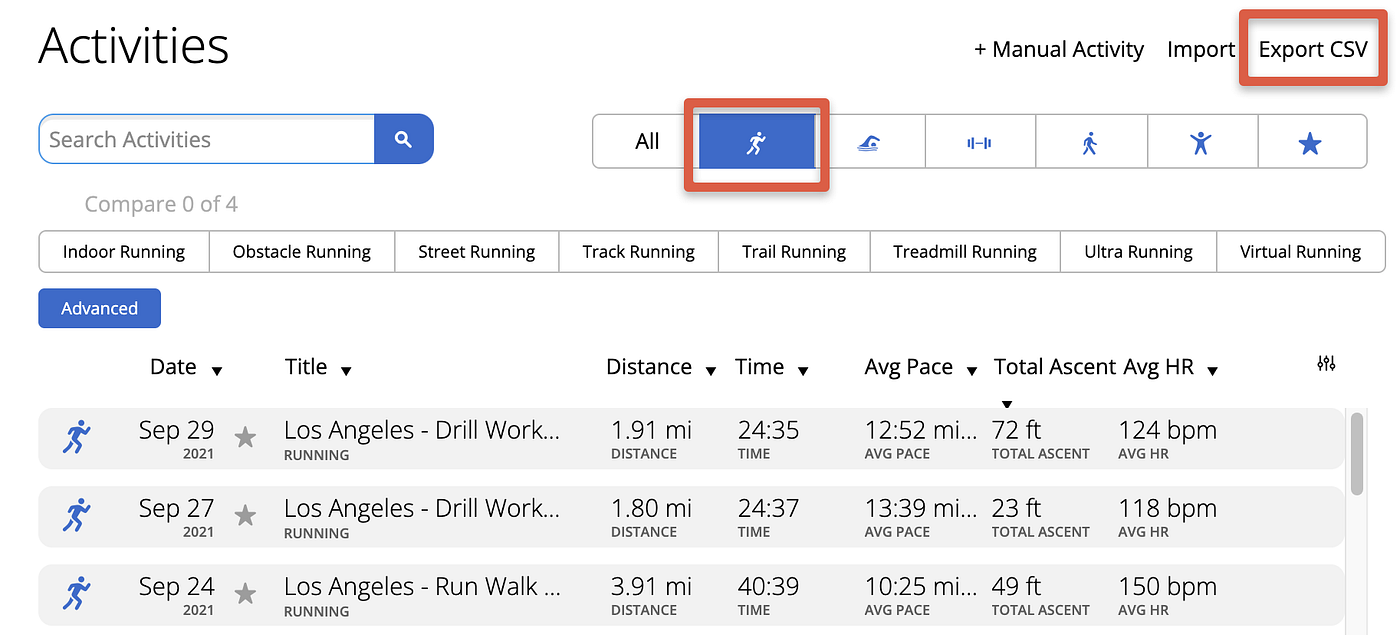
Task: Star the Sep 24 Run Walk activity
Action: pos(245,594)
